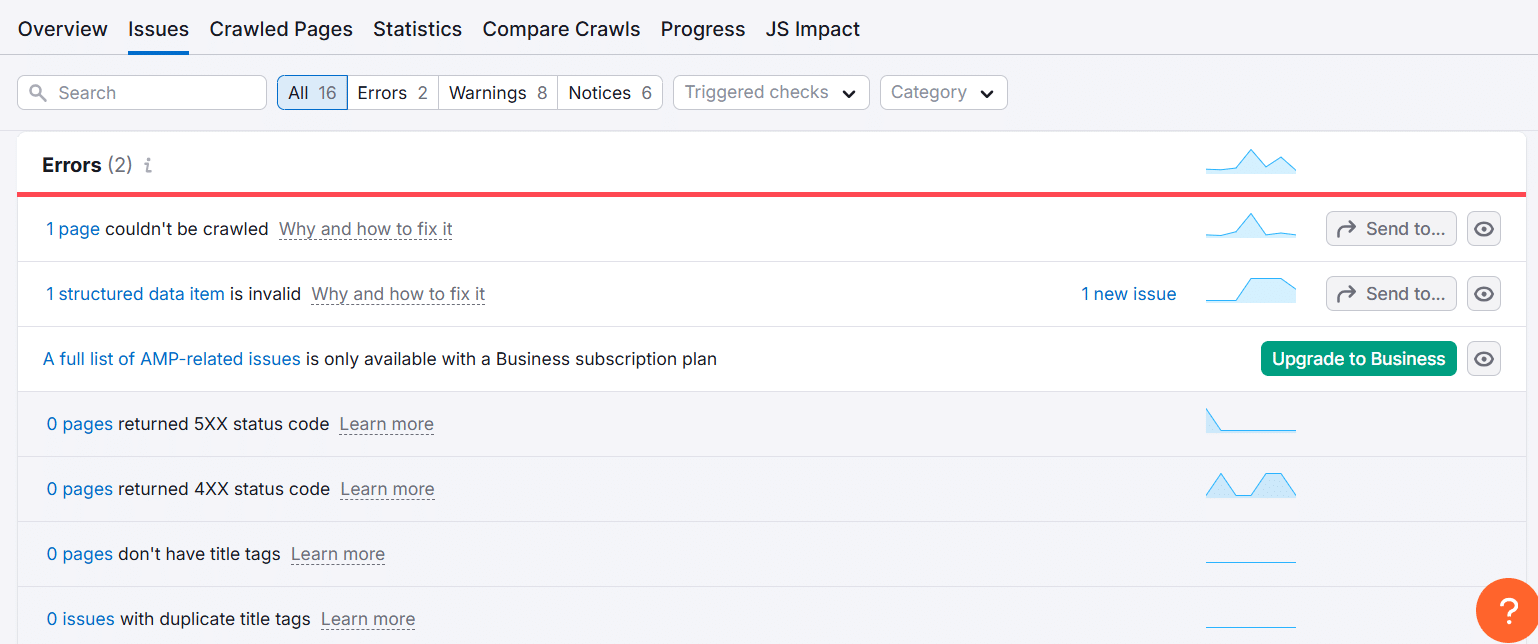Click the search magnifier icon
This screenshot has width=1538, height=644.
pos(38,93)
